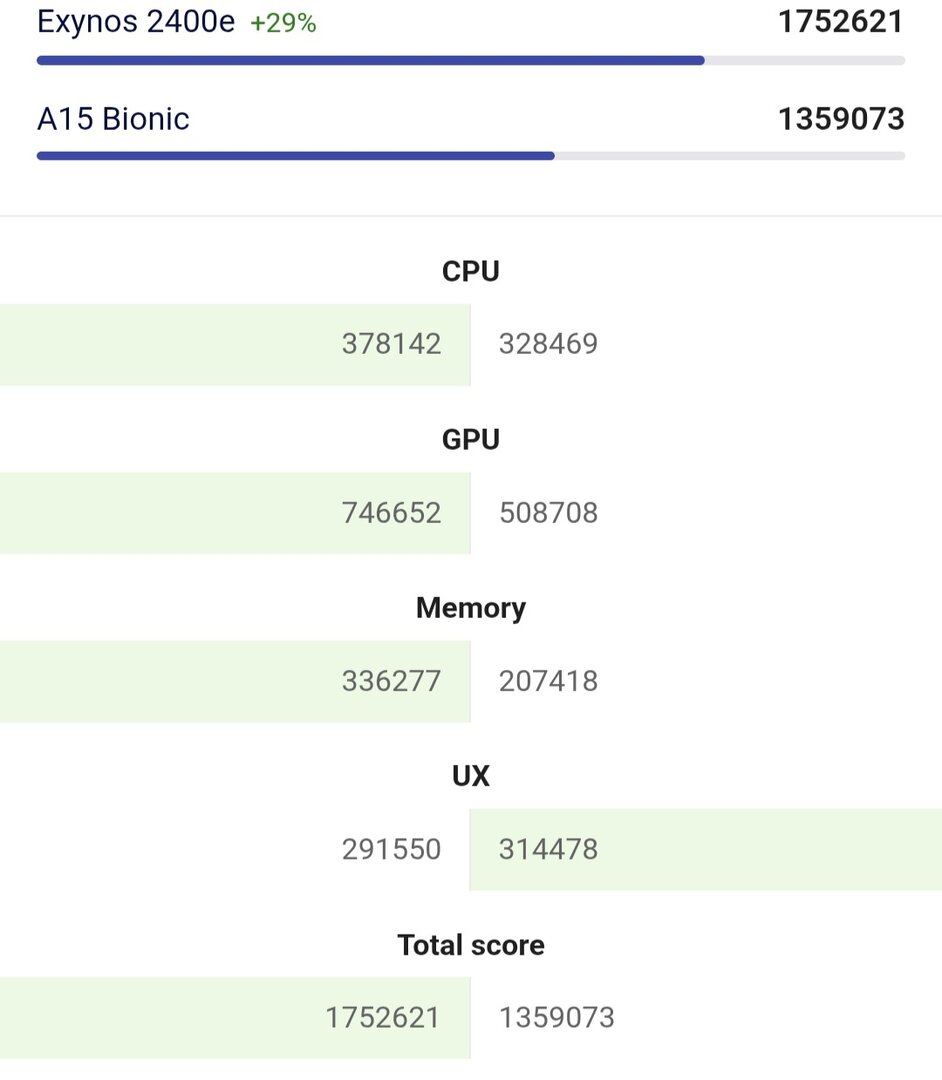This screenshot has height=1080, width=942.
Task: Select the Memory section heading
Action: [x=471, y=608]
